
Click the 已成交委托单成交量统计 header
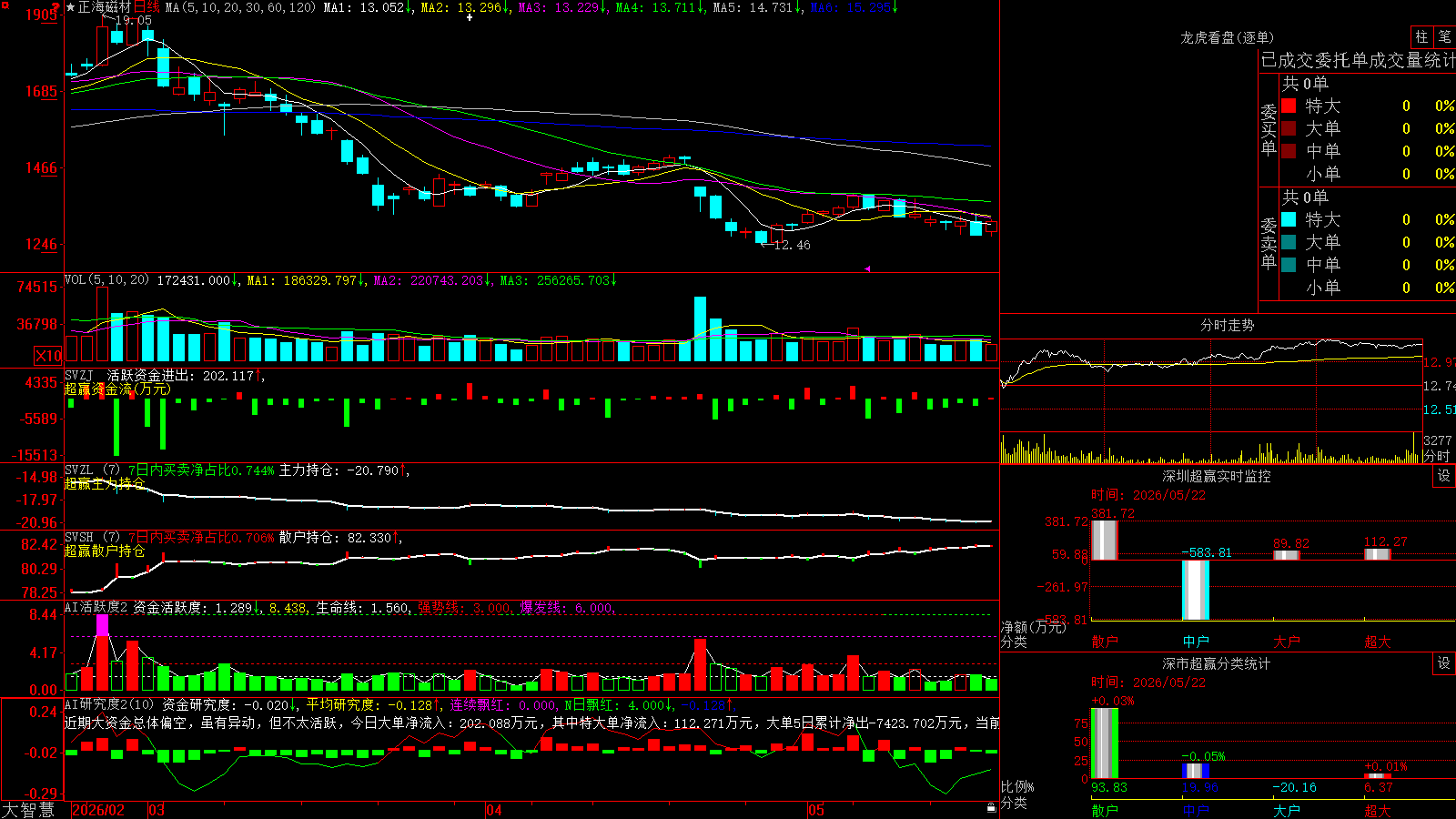(1358, 60)
